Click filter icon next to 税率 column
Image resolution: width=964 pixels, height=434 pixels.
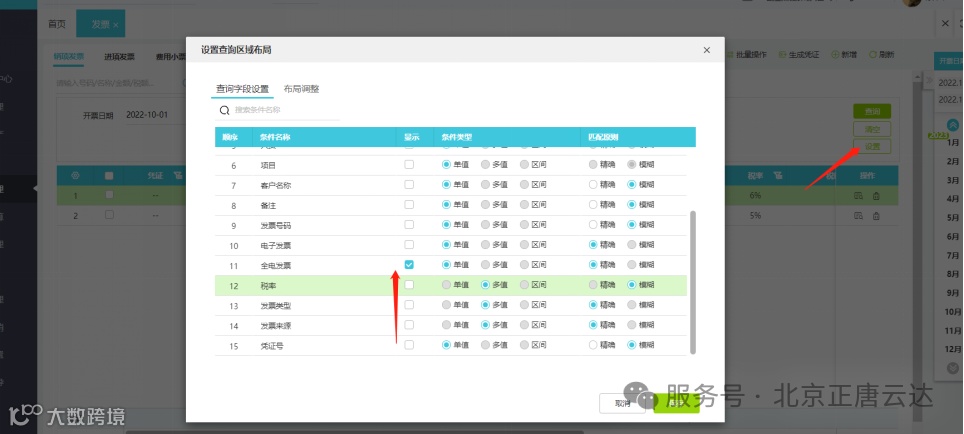tap(778, 176)
